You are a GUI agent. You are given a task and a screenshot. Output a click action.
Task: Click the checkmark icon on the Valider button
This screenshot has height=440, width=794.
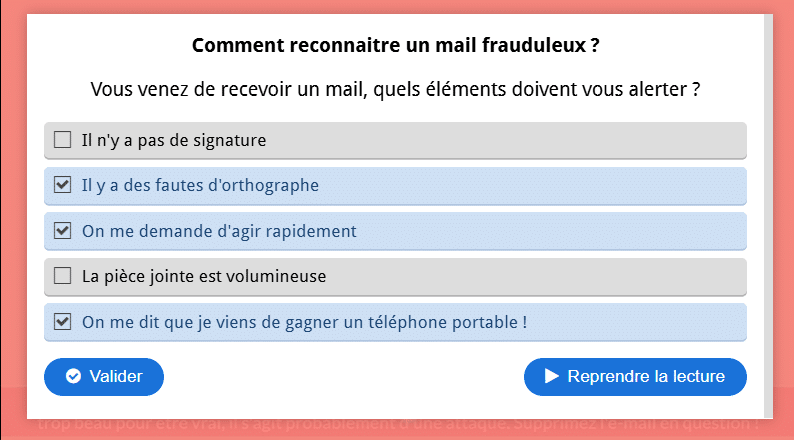tap(73, 377)
